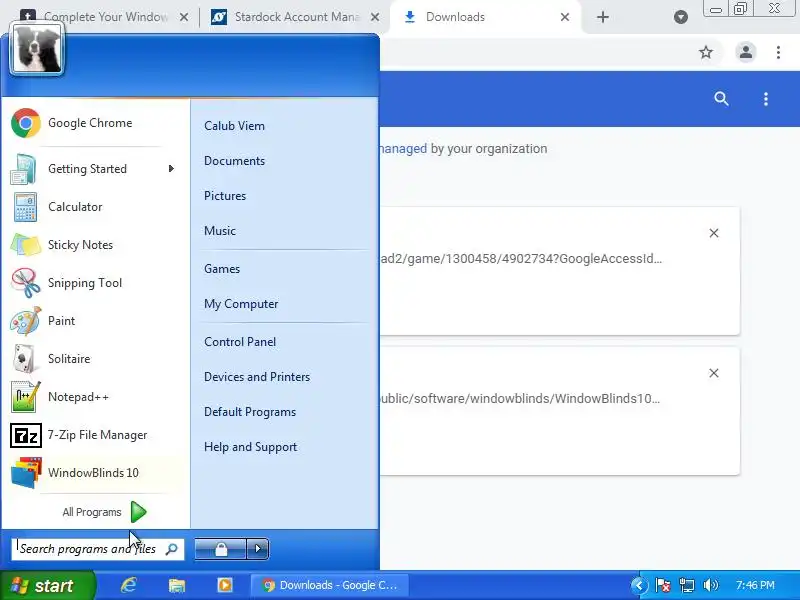Launch Solitaire game
Image resolution: width=800 pixels, height=600 pixels.
tap(95, 359)
